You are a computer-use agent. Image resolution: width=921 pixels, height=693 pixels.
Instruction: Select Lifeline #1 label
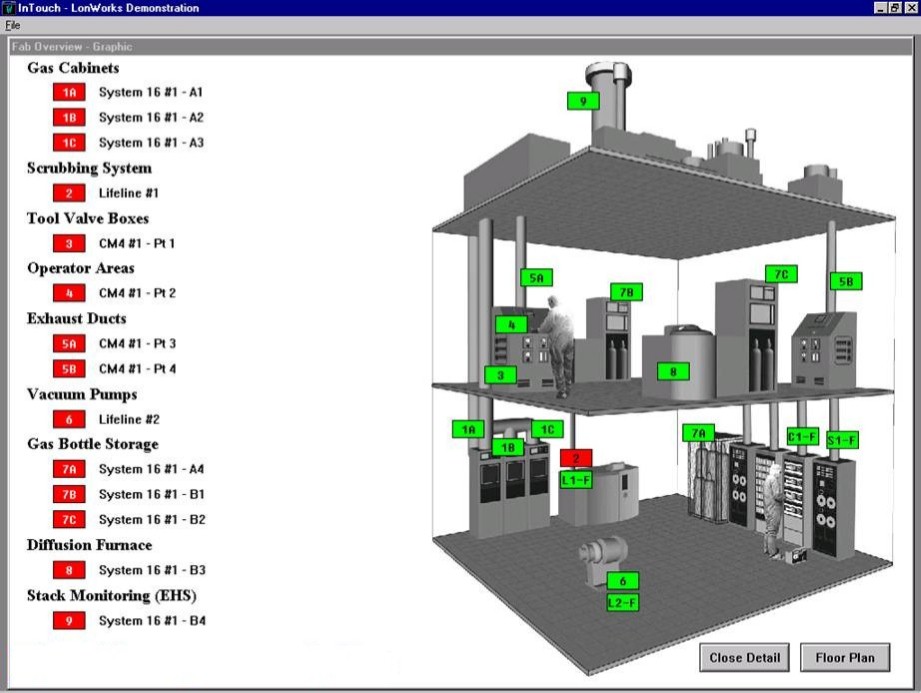click(128, 193)
